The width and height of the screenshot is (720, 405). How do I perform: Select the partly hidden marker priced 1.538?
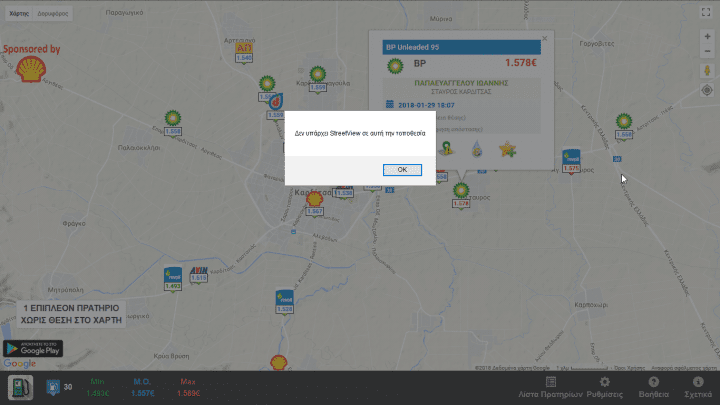344,192
